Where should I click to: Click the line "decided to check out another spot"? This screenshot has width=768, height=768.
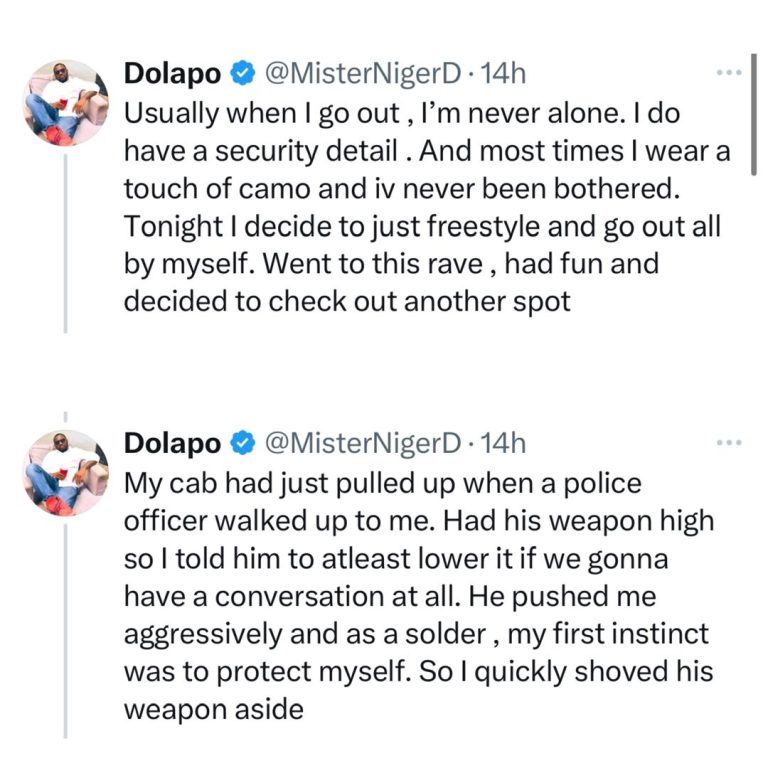(347, 302)
